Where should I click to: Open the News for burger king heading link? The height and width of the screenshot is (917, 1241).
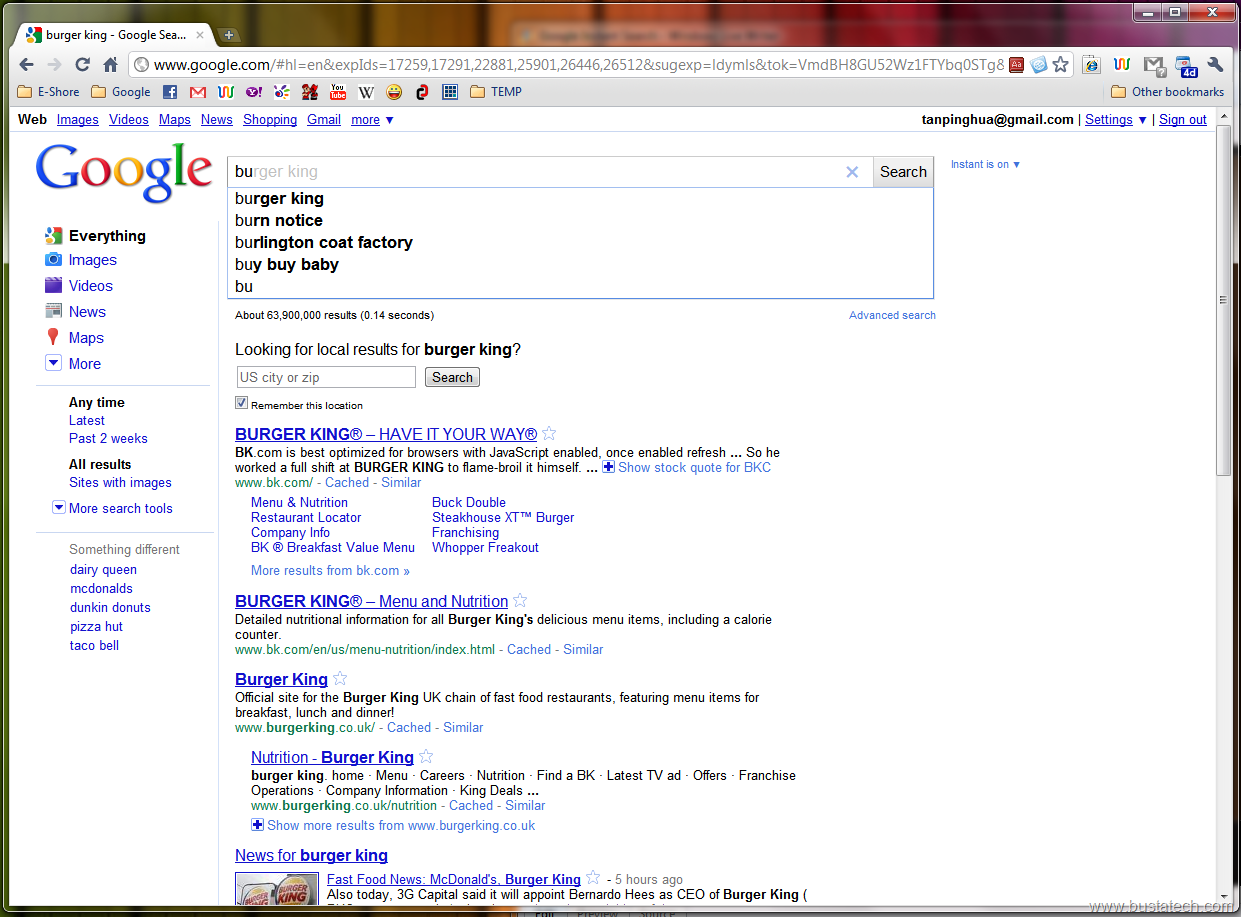[x=311, y=856]
